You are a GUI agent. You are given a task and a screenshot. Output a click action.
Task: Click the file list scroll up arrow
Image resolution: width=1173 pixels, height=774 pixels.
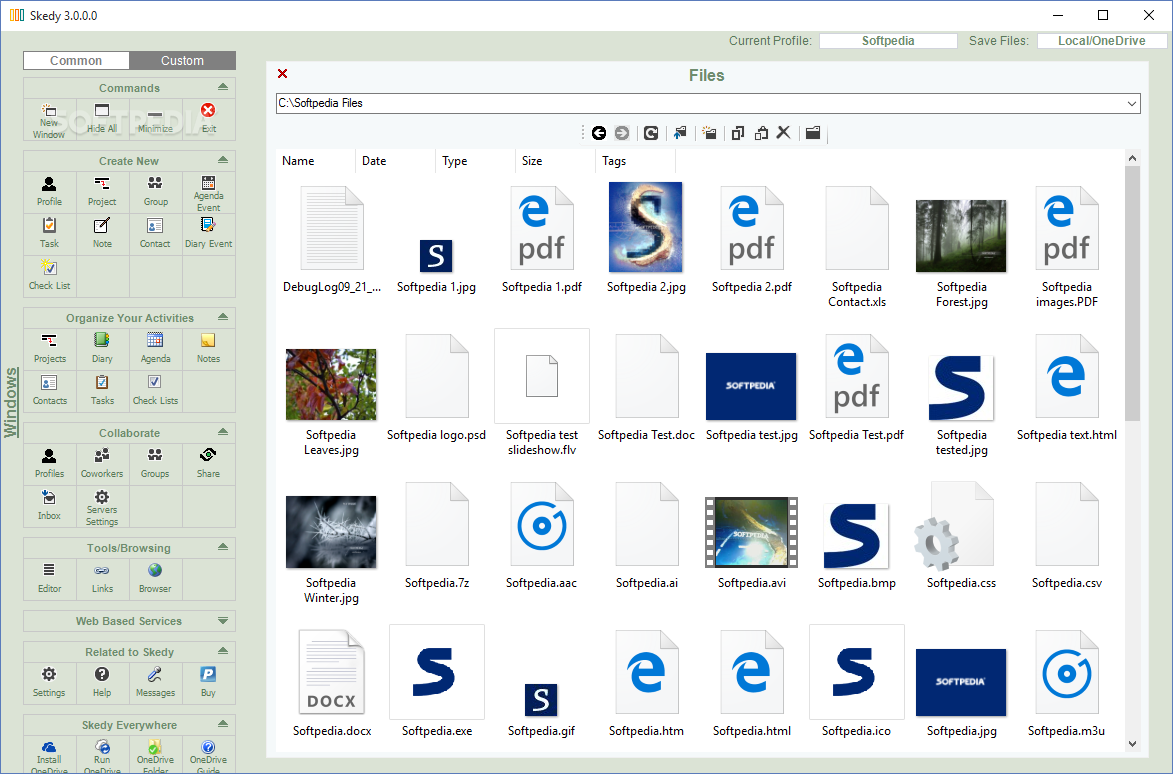coord(1132,158)
